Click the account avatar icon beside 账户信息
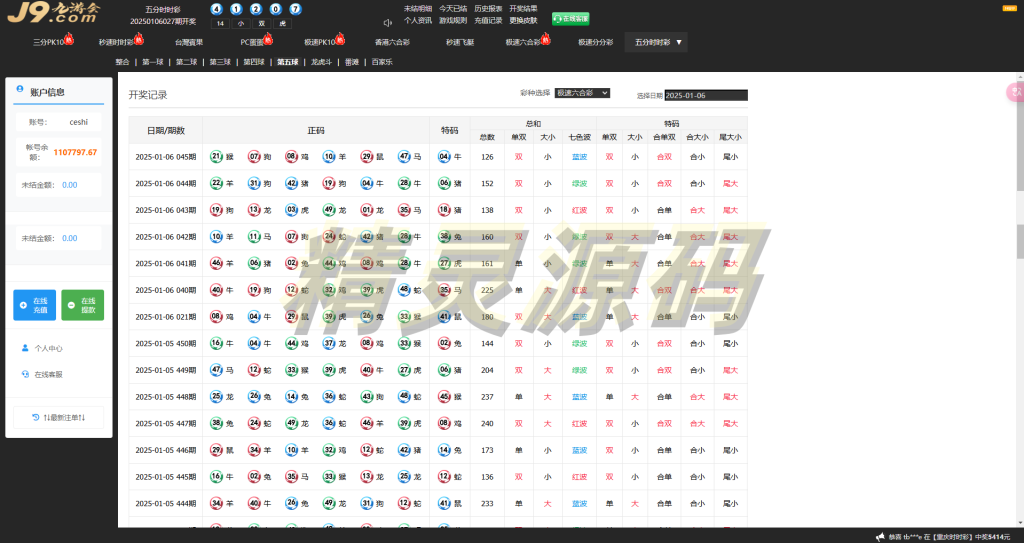This screenshot has width=1024, height=543. point(20,89)
